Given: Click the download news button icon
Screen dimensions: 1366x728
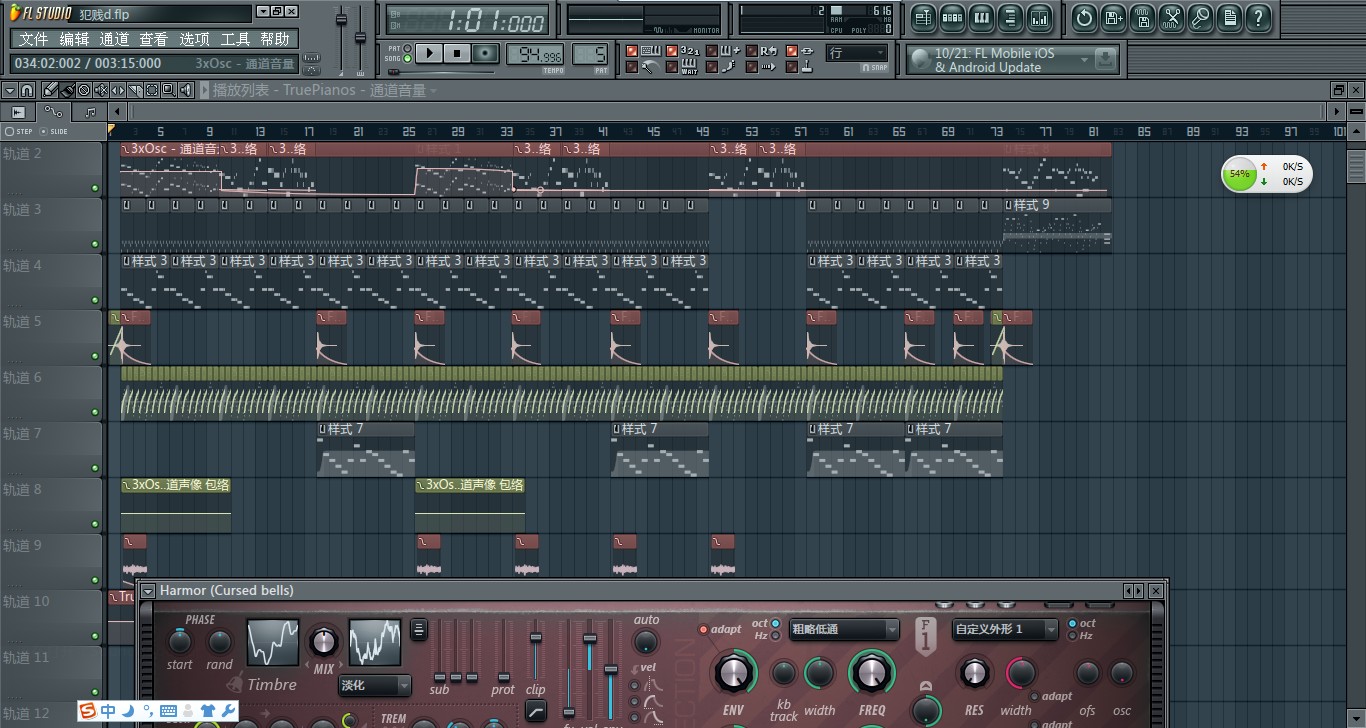Looking at the screenshot, I should 1105,60.
